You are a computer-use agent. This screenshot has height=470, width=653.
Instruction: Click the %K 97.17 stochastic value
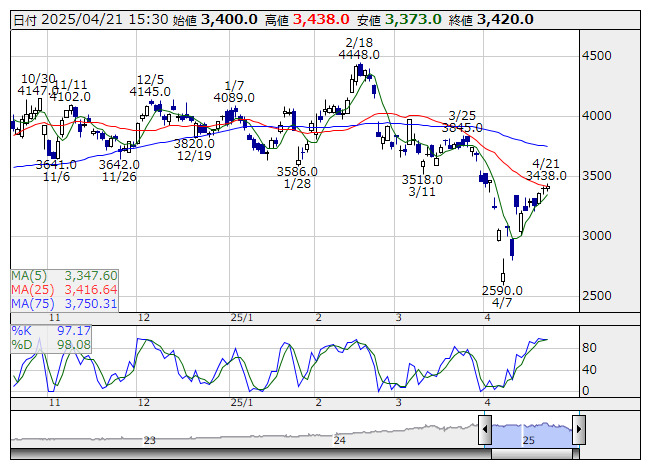coord(51,331)
